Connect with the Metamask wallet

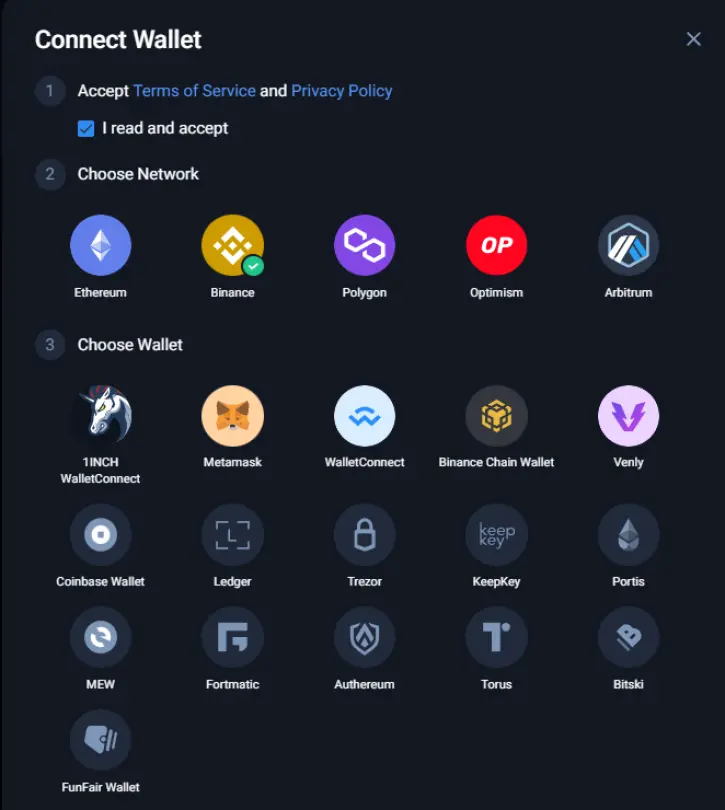coord(233,416)
